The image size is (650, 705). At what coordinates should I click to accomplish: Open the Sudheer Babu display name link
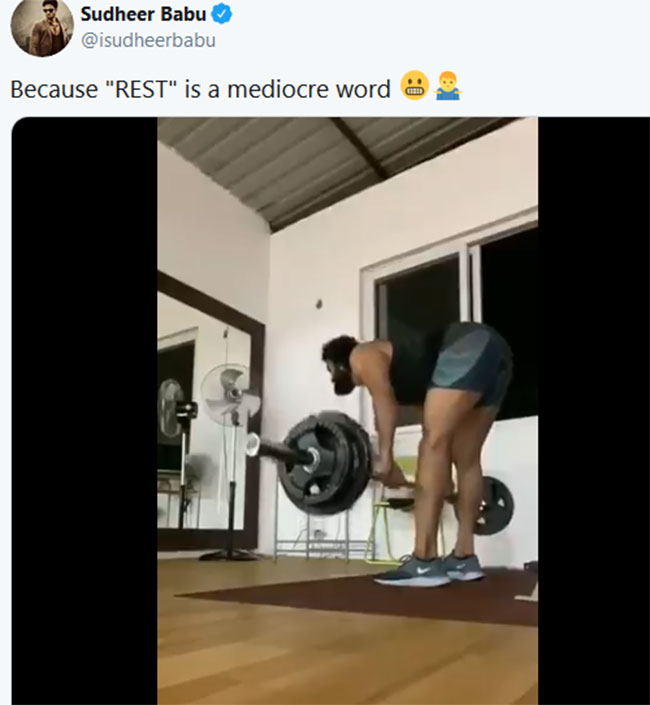pyautogui.click(x=143, y=14)
